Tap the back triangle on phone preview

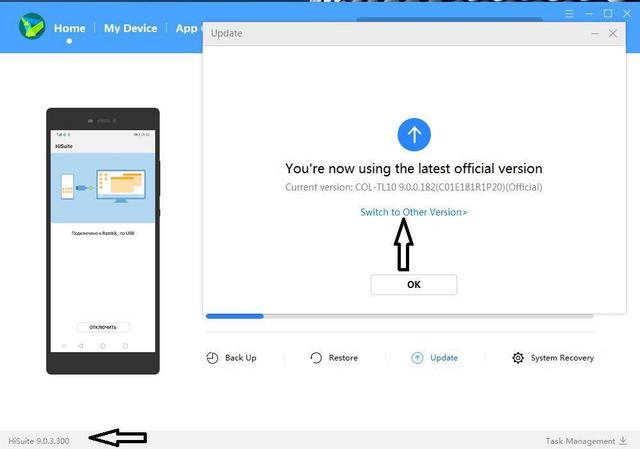click(x=80, y=346)
